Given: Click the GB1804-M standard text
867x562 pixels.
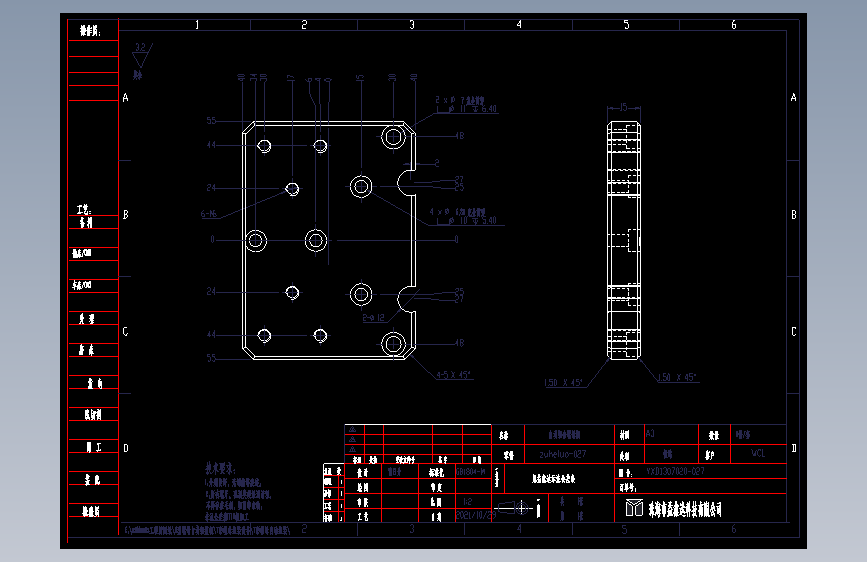Looking at the screenshot, I should pos(471,472).
